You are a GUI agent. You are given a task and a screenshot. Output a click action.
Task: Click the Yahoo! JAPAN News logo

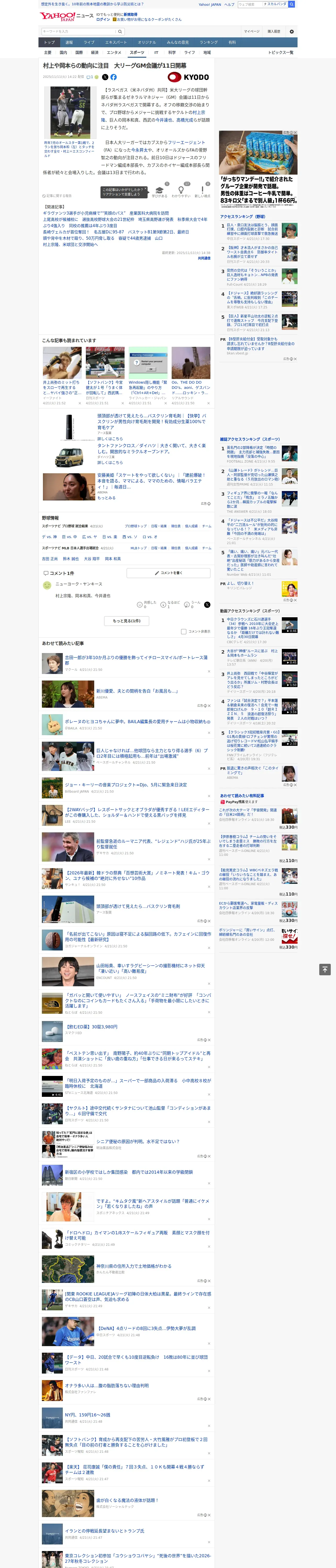tap(66, 16)
